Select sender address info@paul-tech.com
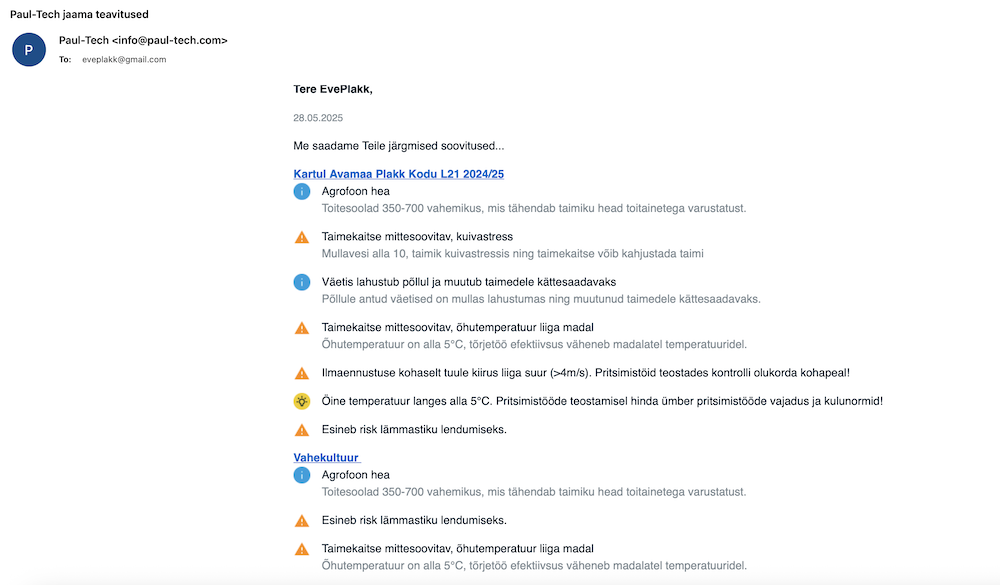The width and height of the screenshot is (1000, 585). pos(170,40)
